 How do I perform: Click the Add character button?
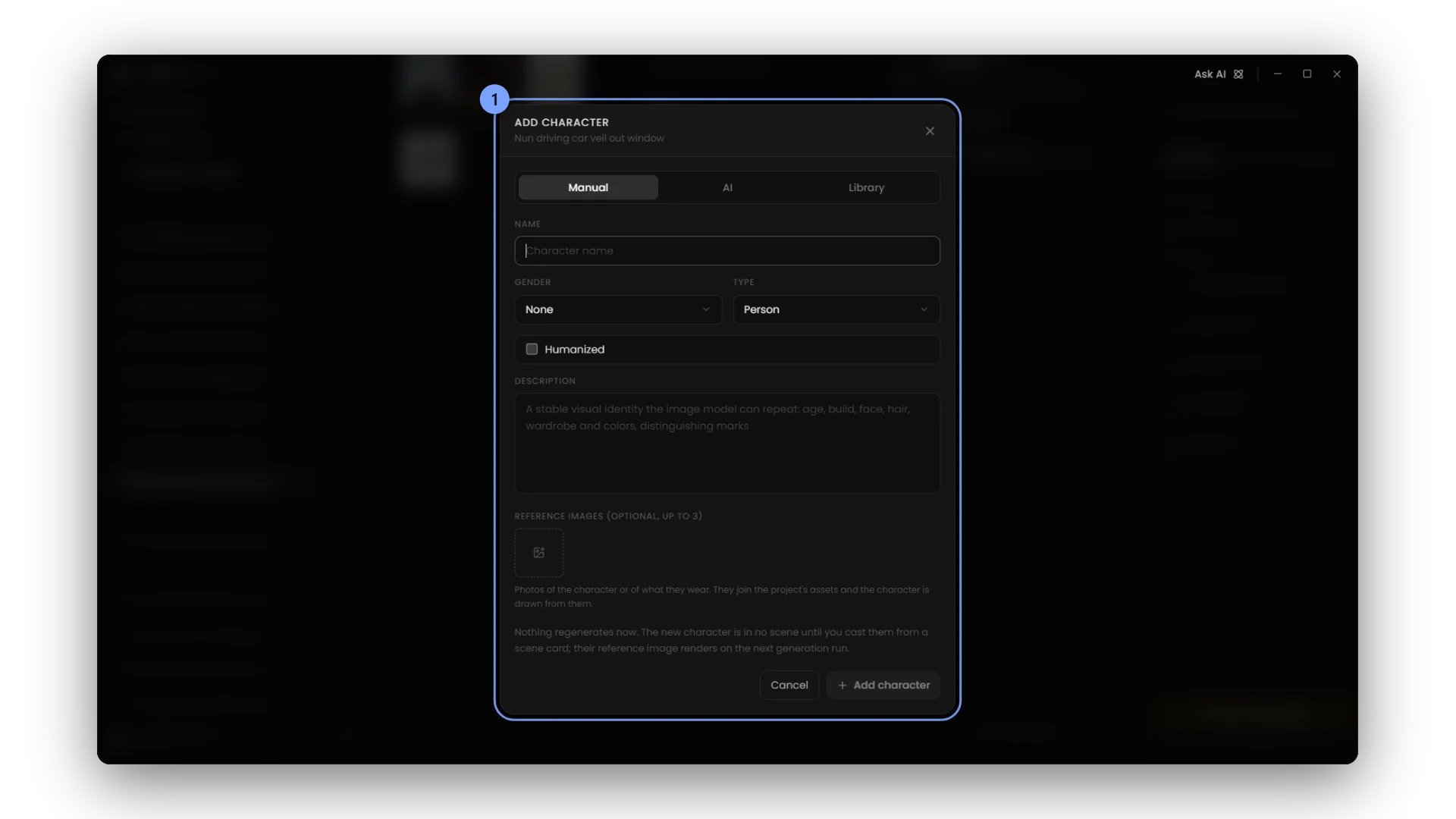883,685
